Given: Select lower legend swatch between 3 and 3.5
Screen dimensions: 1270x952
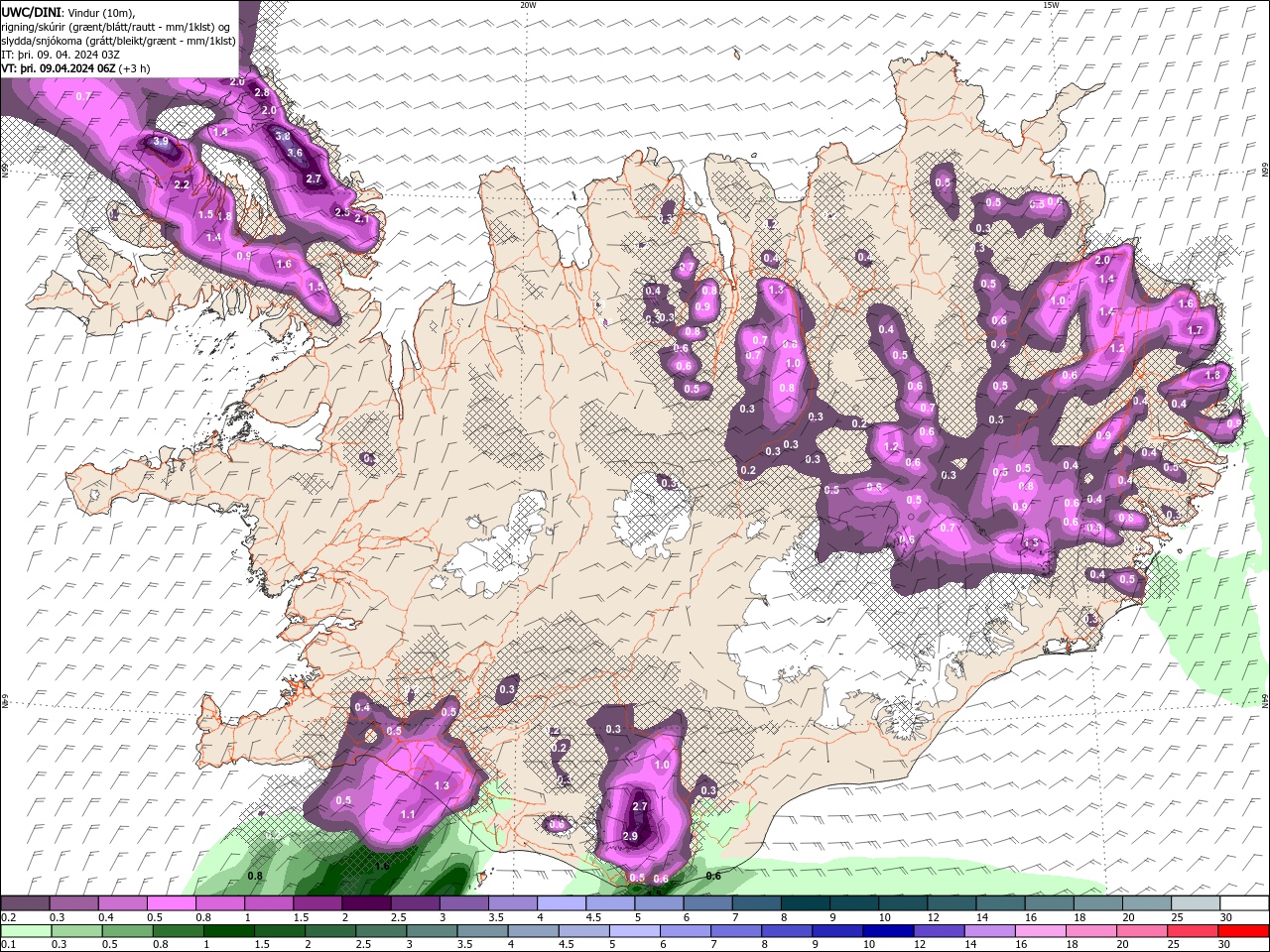Looking at the screenshot, I should (x=431, y=931).
